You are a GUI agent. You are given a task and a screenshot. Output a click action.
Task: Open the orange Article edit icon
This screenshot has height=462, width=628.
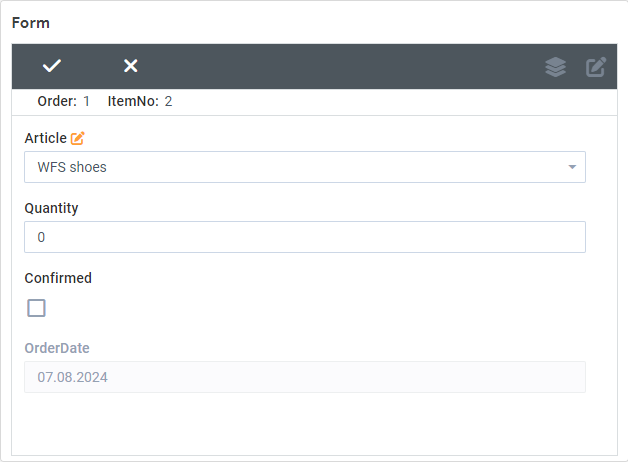pos(78,138)
